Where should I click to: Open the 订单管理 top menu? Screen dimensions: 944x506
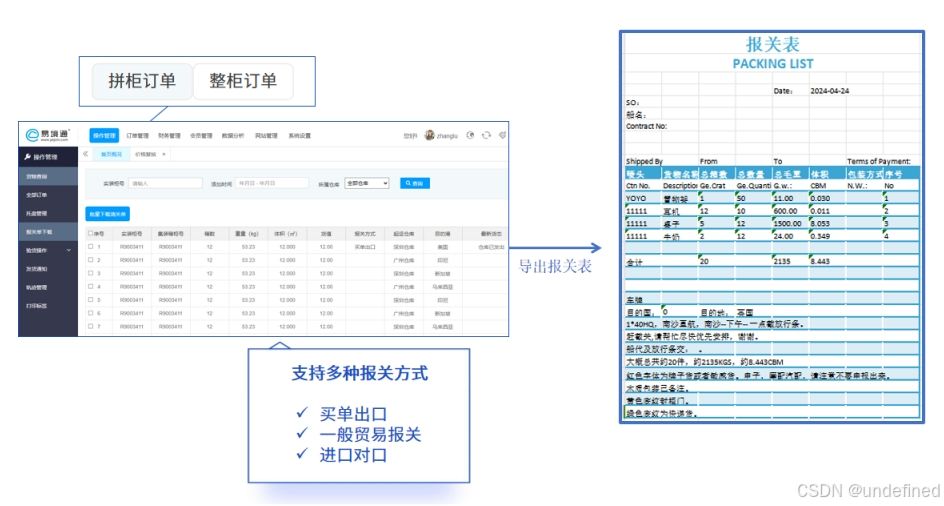click(x=137, y=136)
